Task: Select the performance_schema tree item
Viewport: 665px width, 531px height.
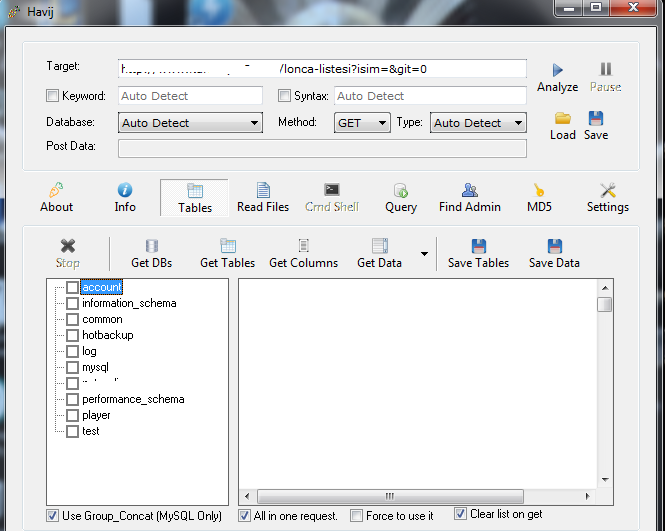Action: (x=133, y=399)
